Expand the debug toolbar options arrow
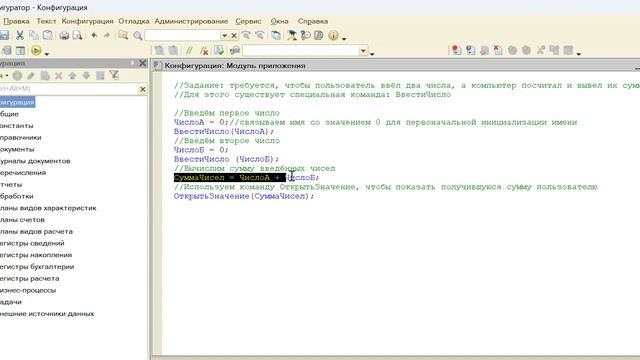Viewport: 640px width, 360px height. pyautogui.click(x=578, y=53)
